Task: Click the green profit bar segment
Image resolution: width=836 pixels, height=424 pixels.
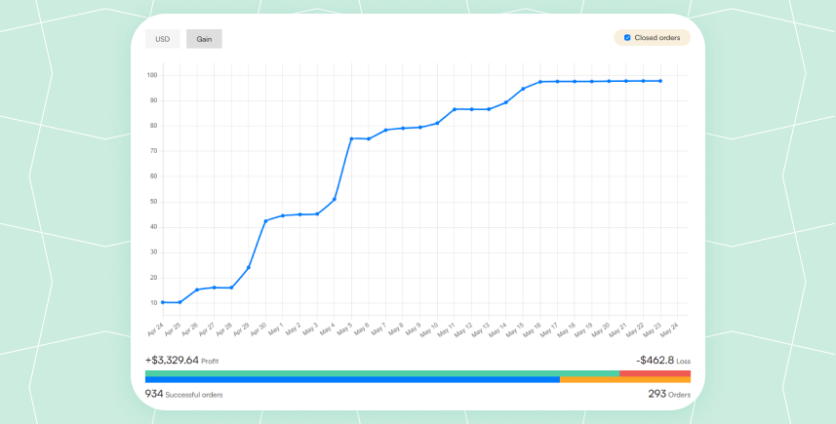Action: pos(380,373)
